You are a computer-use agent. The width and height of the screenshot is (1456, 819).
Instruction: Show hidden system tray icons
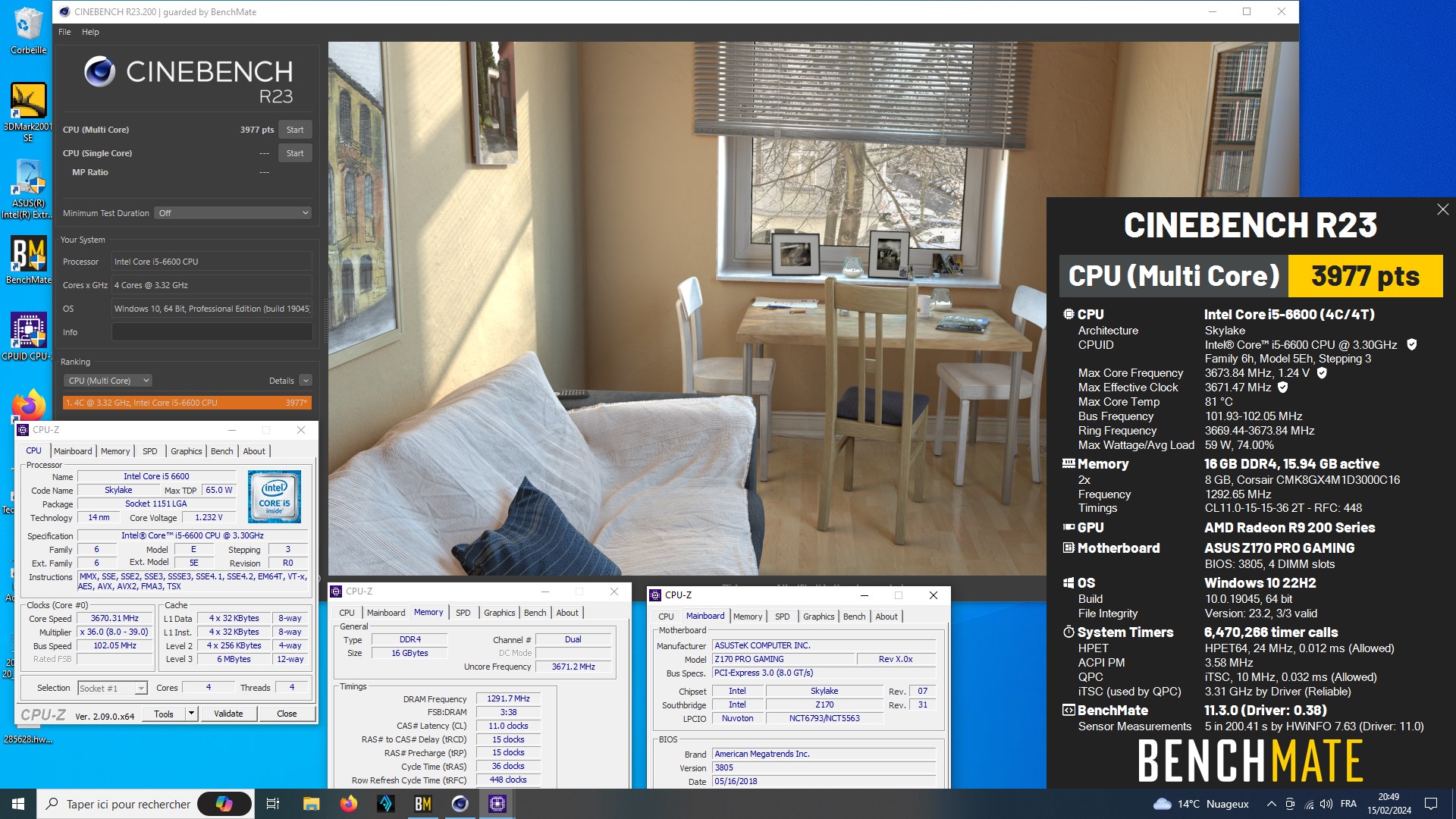(1271, 804)
